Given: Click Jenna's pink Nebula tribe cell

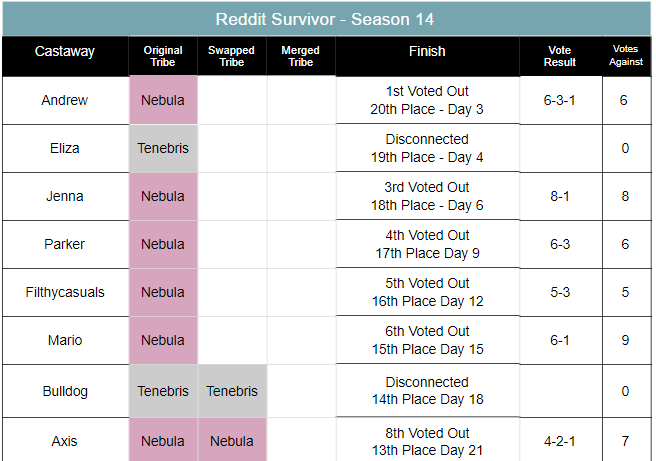Looking at the screenshot, I should tap(163, 196).
